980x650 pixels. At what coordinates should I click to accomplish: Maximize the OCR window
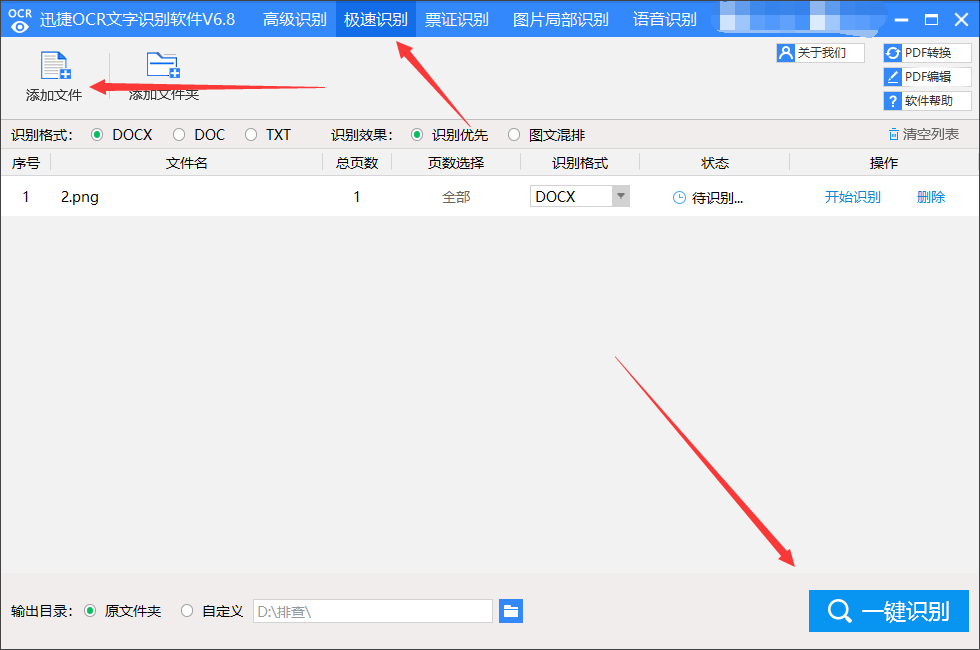pyautogui.click(x=931, y=20)
